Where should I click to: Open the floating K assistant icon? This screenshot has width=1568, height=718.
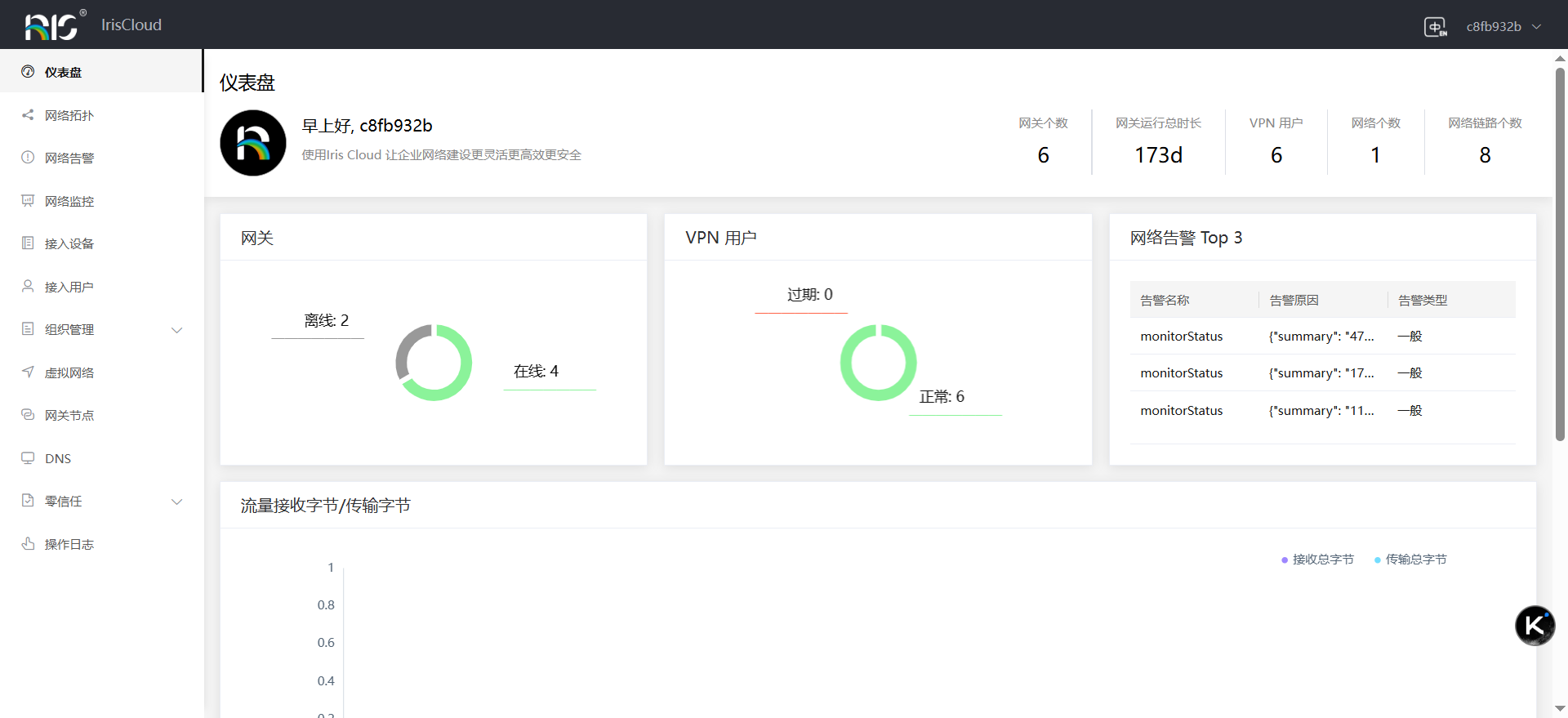(1535, 626)
